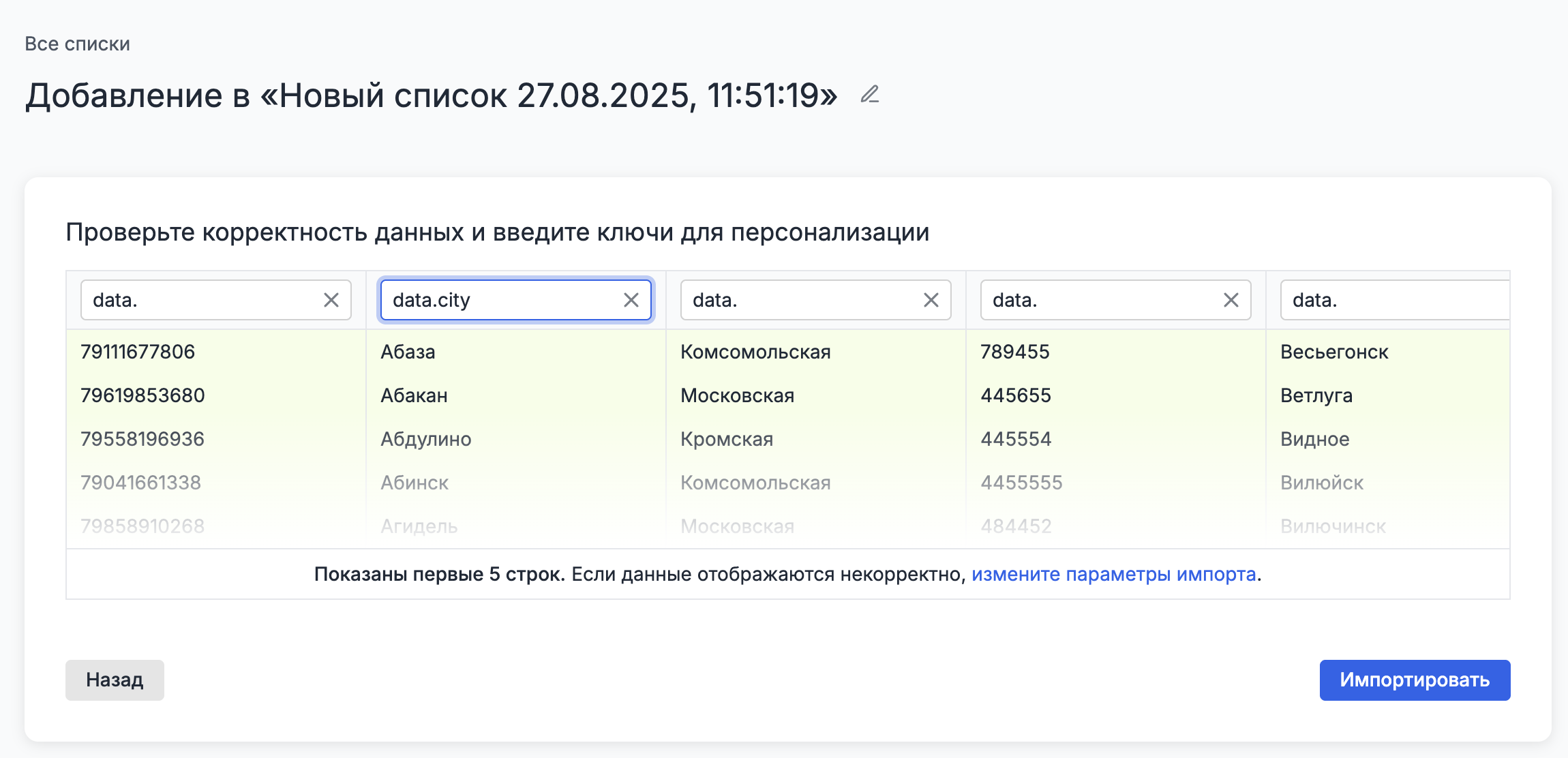
Task: Clear the fourth column key field
Action: point(1231,300)
